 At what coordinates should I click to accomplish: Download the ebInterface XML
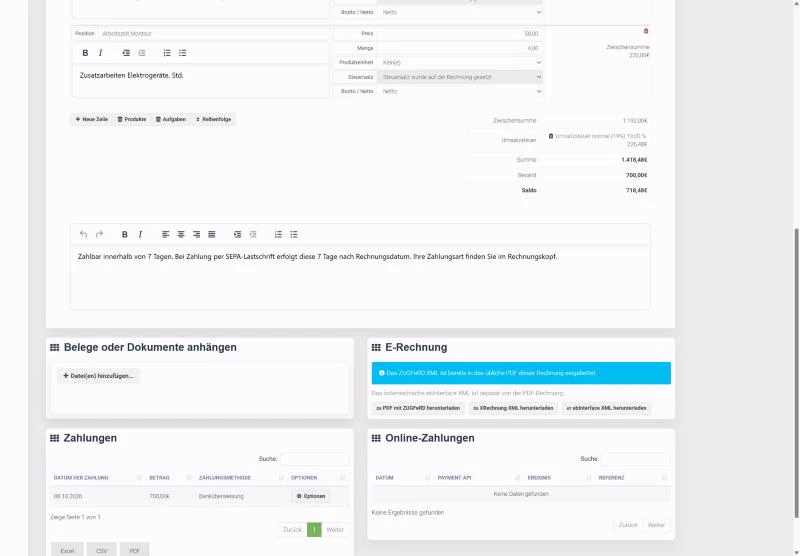point(606,408)
